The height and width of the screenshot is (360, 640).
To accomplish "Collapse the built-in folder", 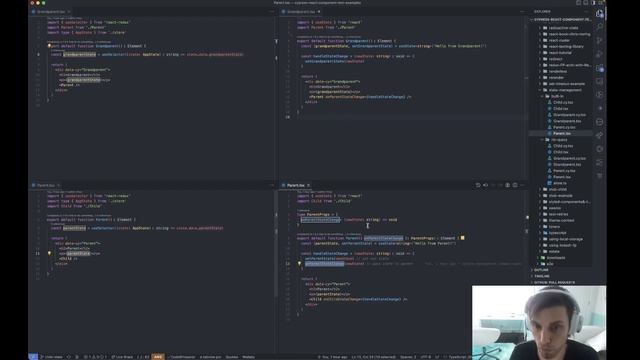I will (x=557, y=96).
